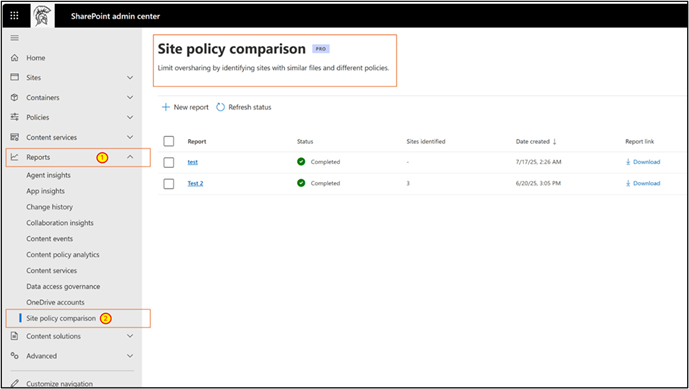Click the Containers cube icon

pyautogui.click(x=15, y=97)
